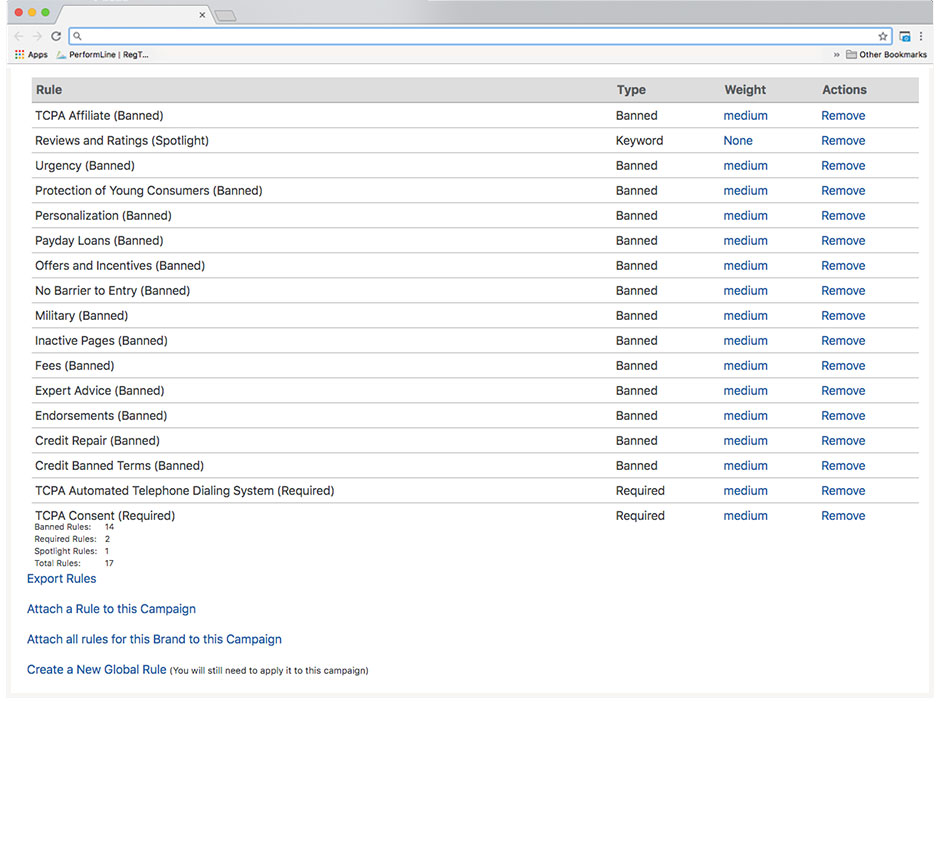Select the Banned Rules count line
The height and width of the screenshot is (863, 940).
tap(74, 527)
